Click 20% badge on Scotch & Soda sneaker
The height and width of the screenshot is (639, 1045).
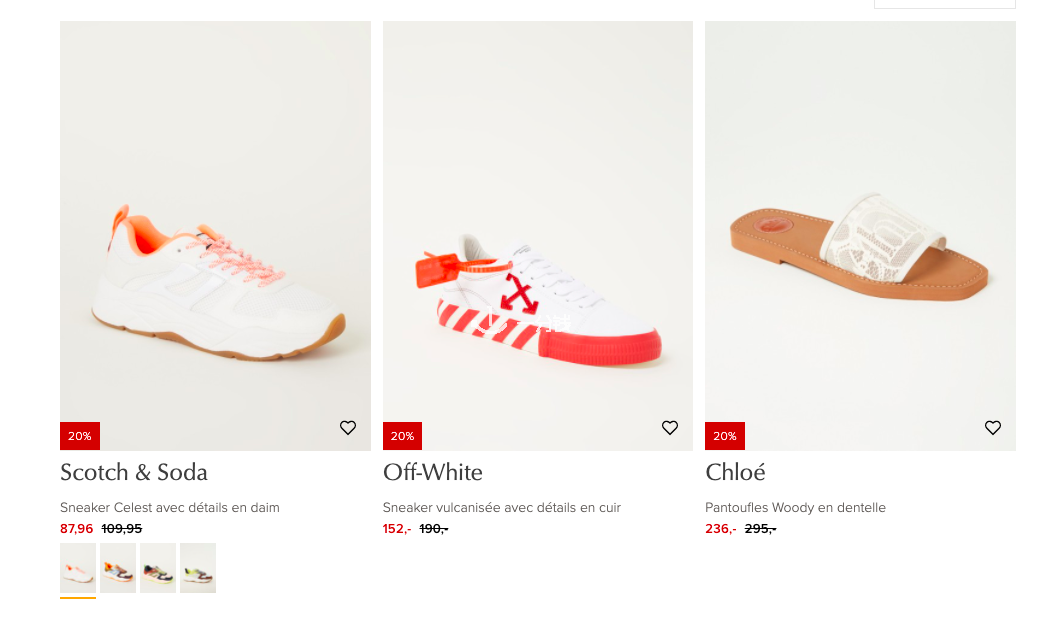(80, 436)
